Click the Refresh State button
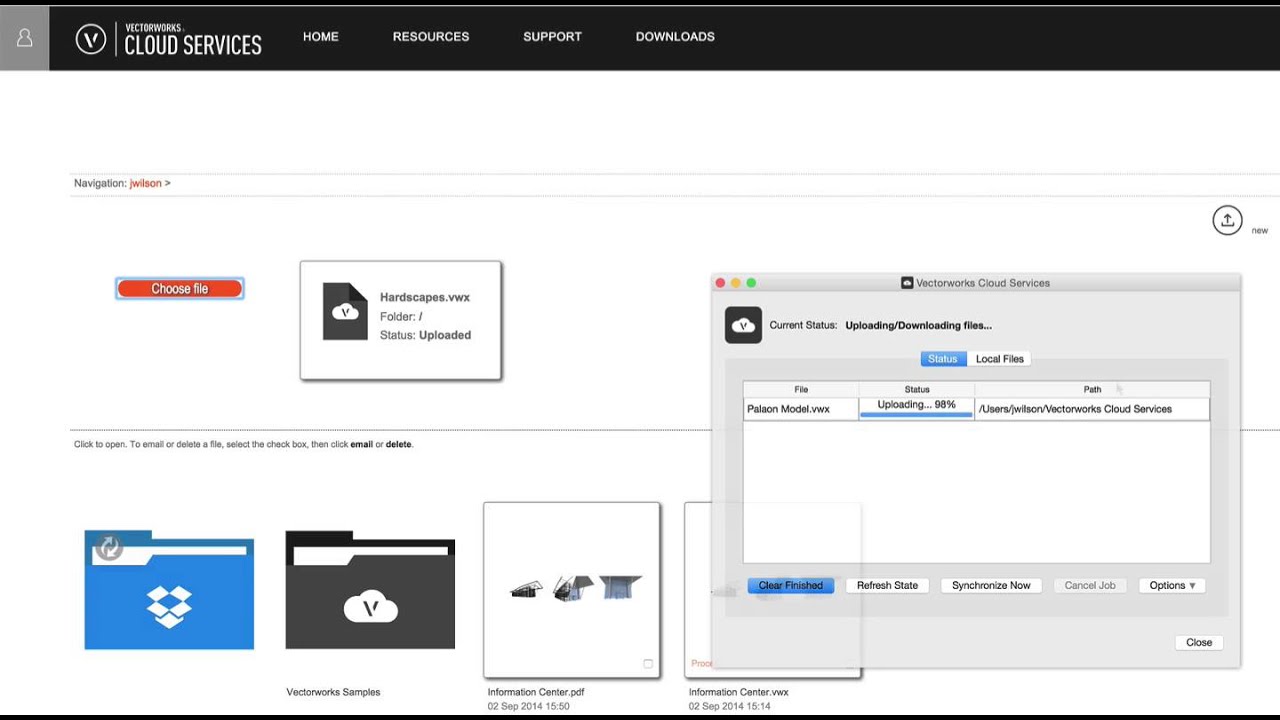1280x720 pixels. pos(887,586)
